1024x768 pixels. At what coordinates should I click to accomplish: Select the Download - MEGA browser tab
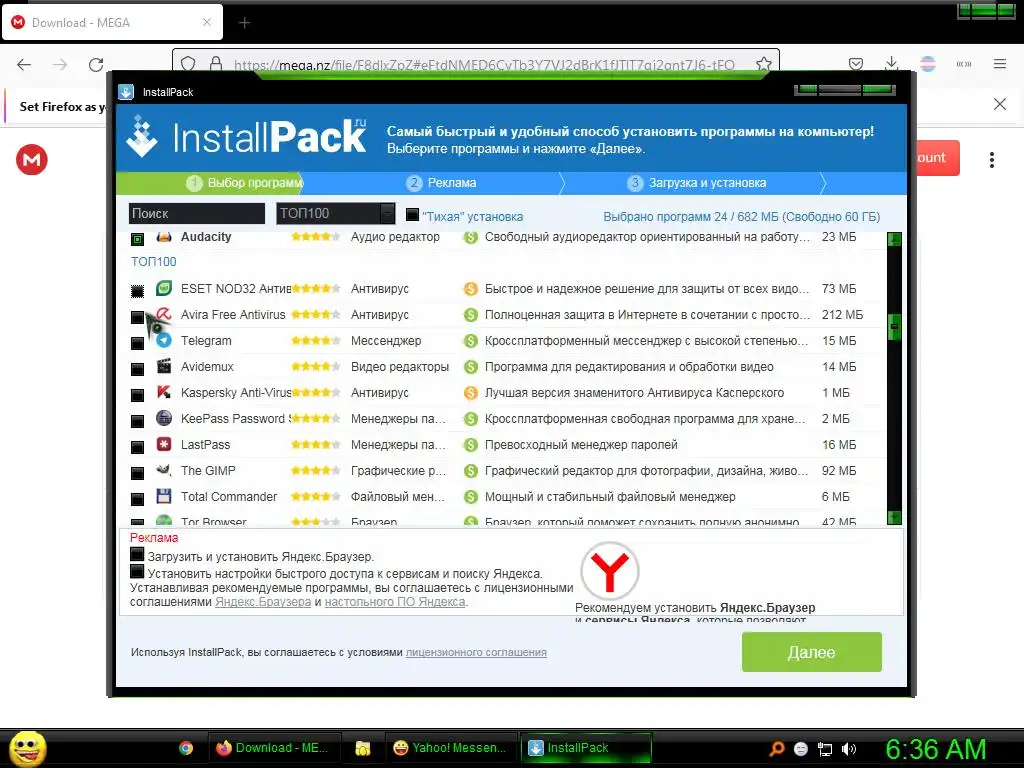pos(112,22)
